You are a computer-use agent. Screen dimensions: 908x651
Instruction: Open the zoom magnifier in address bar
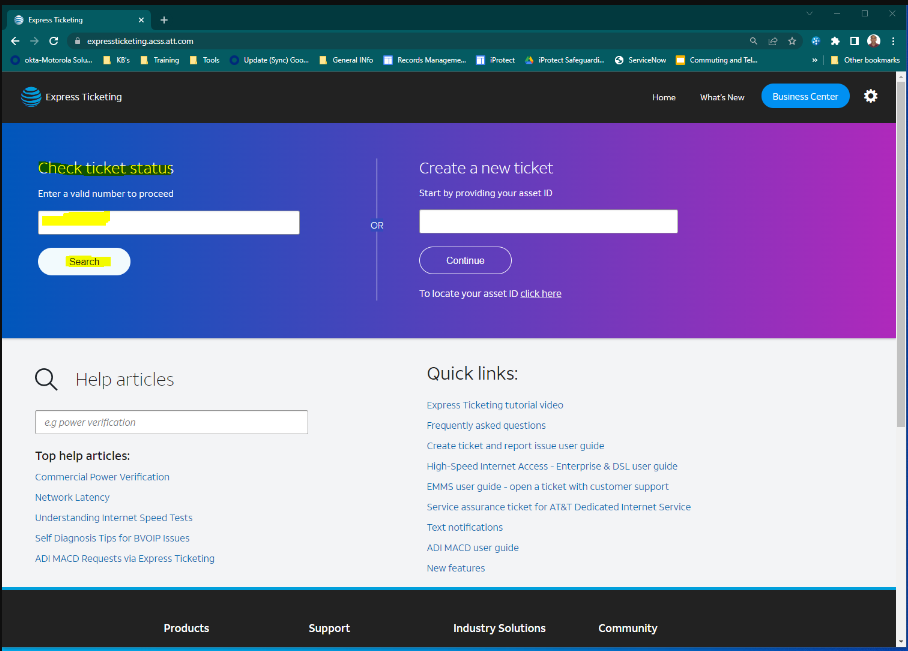[753, 41]
